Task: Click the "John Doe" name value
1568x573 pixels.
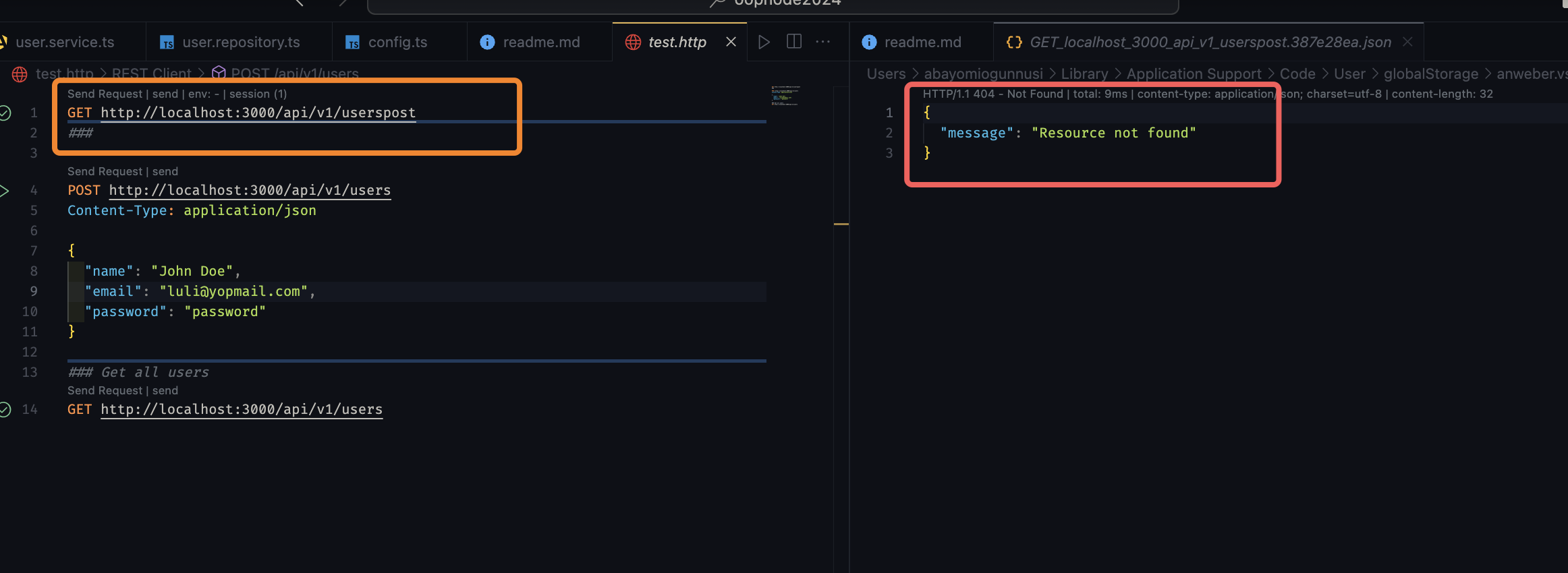Action: [x=192, y=271]
